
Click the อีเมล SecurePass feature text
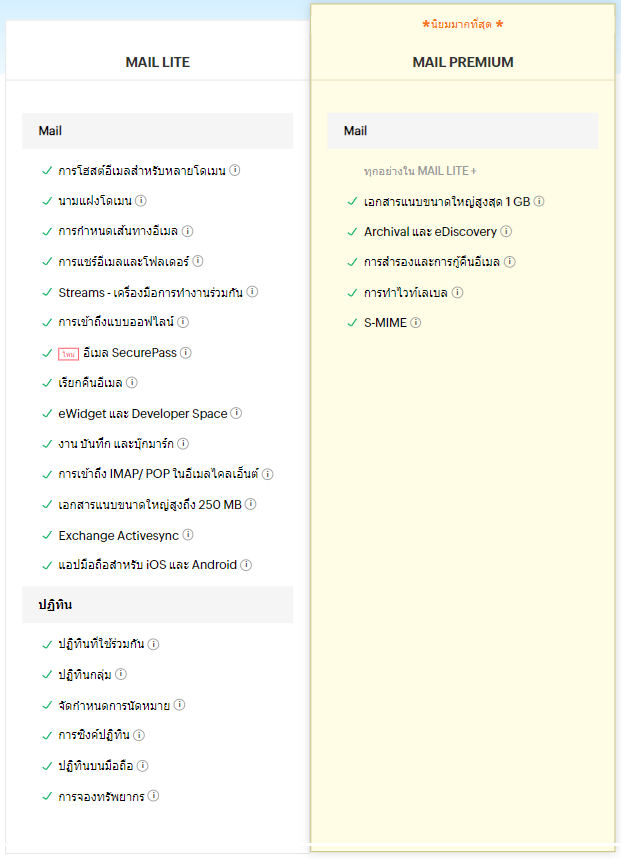(x=130, y=353)
